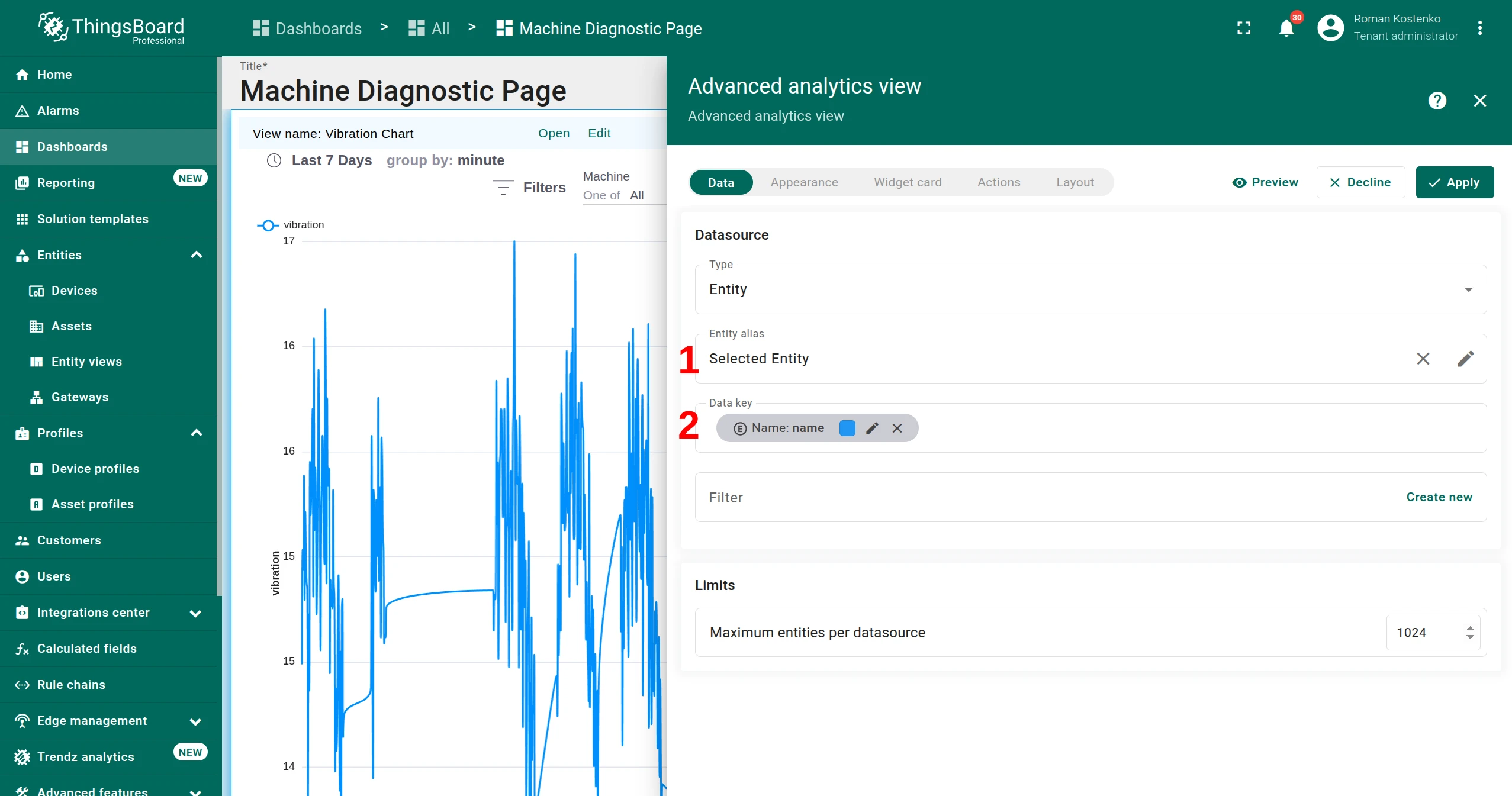The width and height of the screenshot is (1512, 796).
Task: Edit the Vibration Chart view
Action: [x=599, y=133]
